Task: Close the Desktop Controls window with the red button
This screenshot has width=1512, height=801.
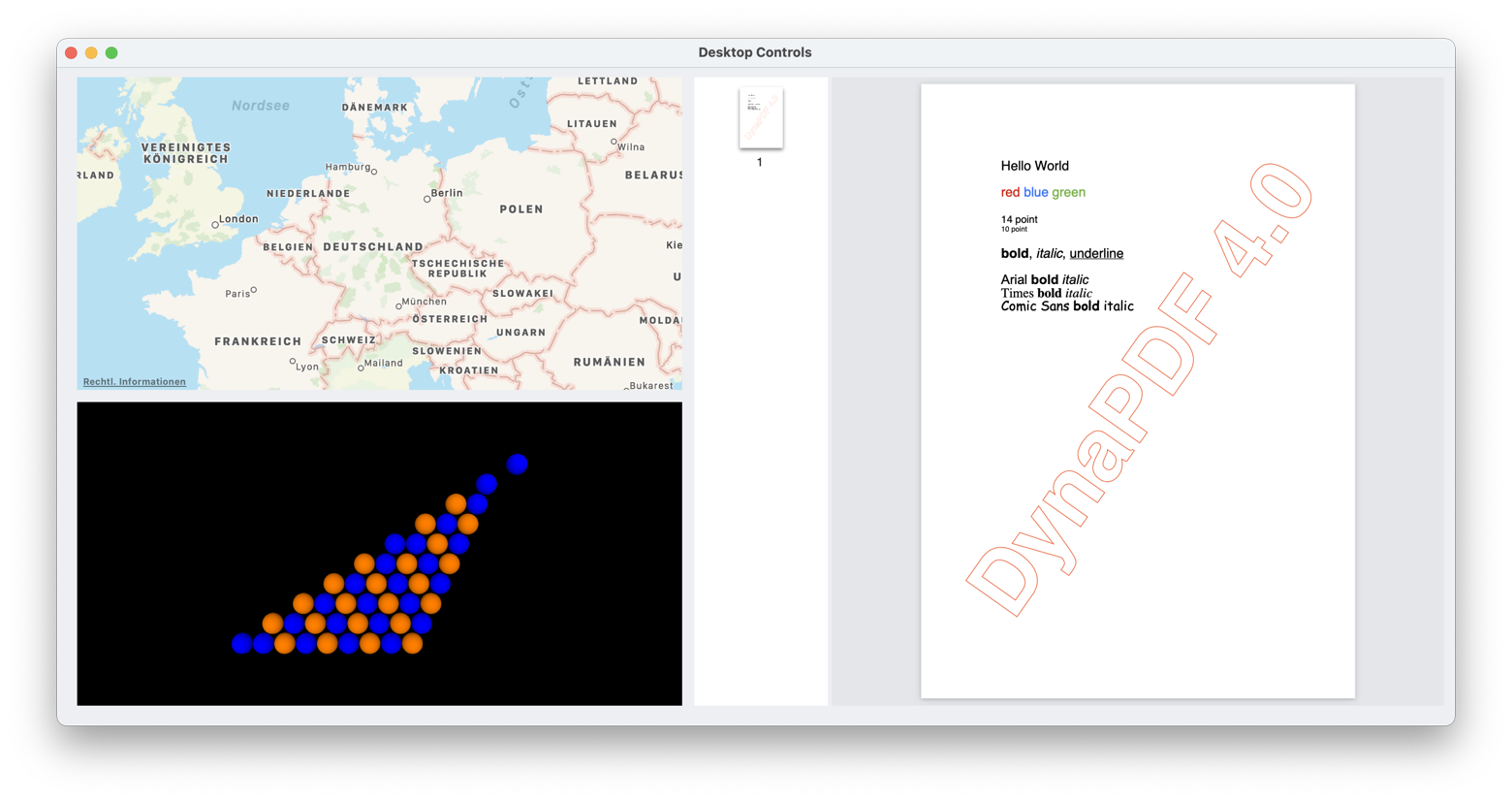Action: click(x=71, y=52)
